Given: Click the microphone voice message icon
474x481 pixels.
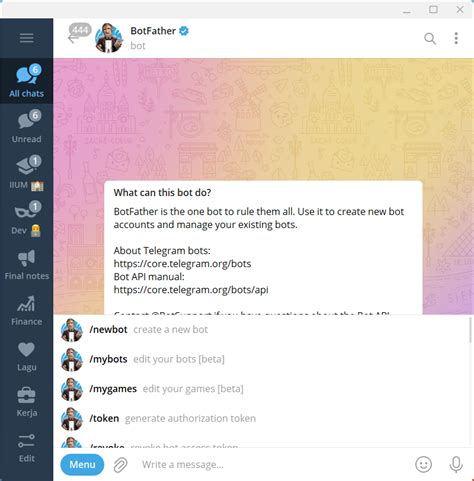Looking at the screenshot, I should click(456, 464).
